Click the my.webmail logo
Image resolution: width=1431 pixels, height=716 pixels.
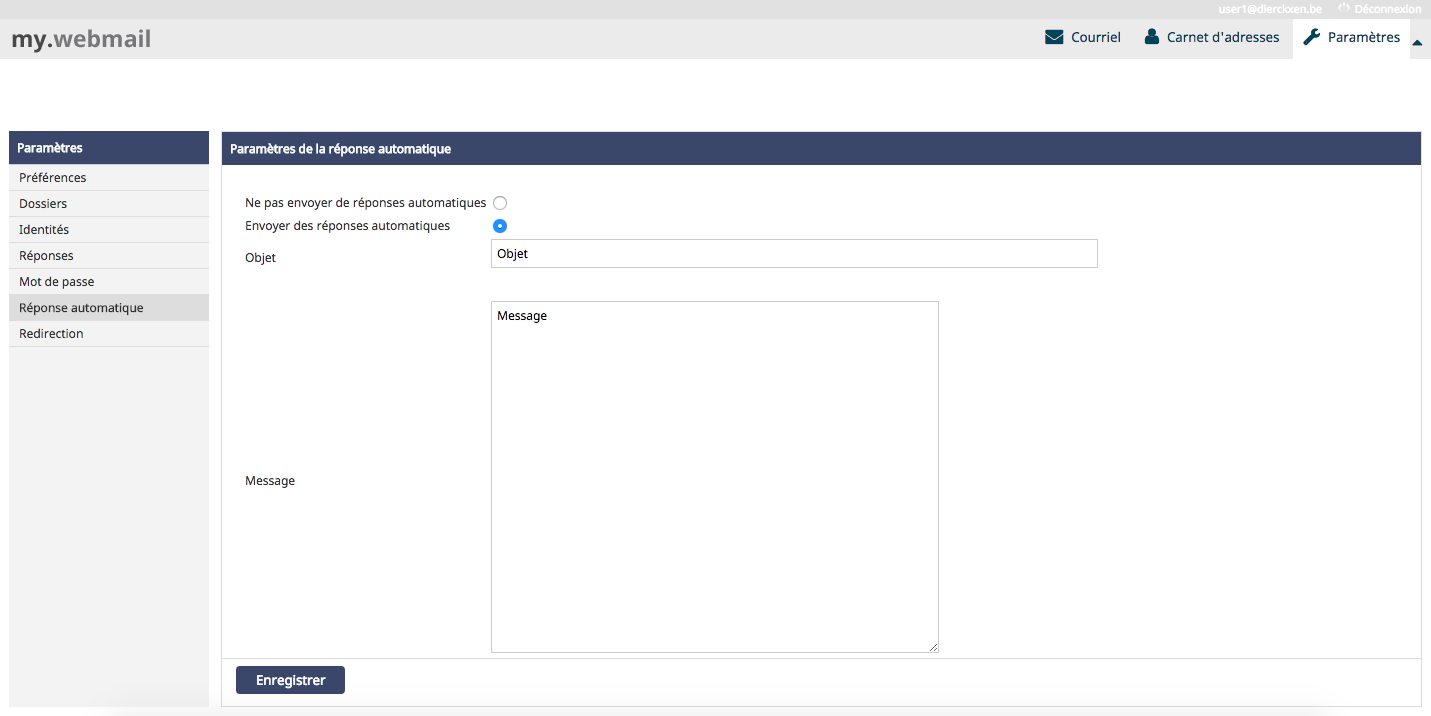(81, 40)
